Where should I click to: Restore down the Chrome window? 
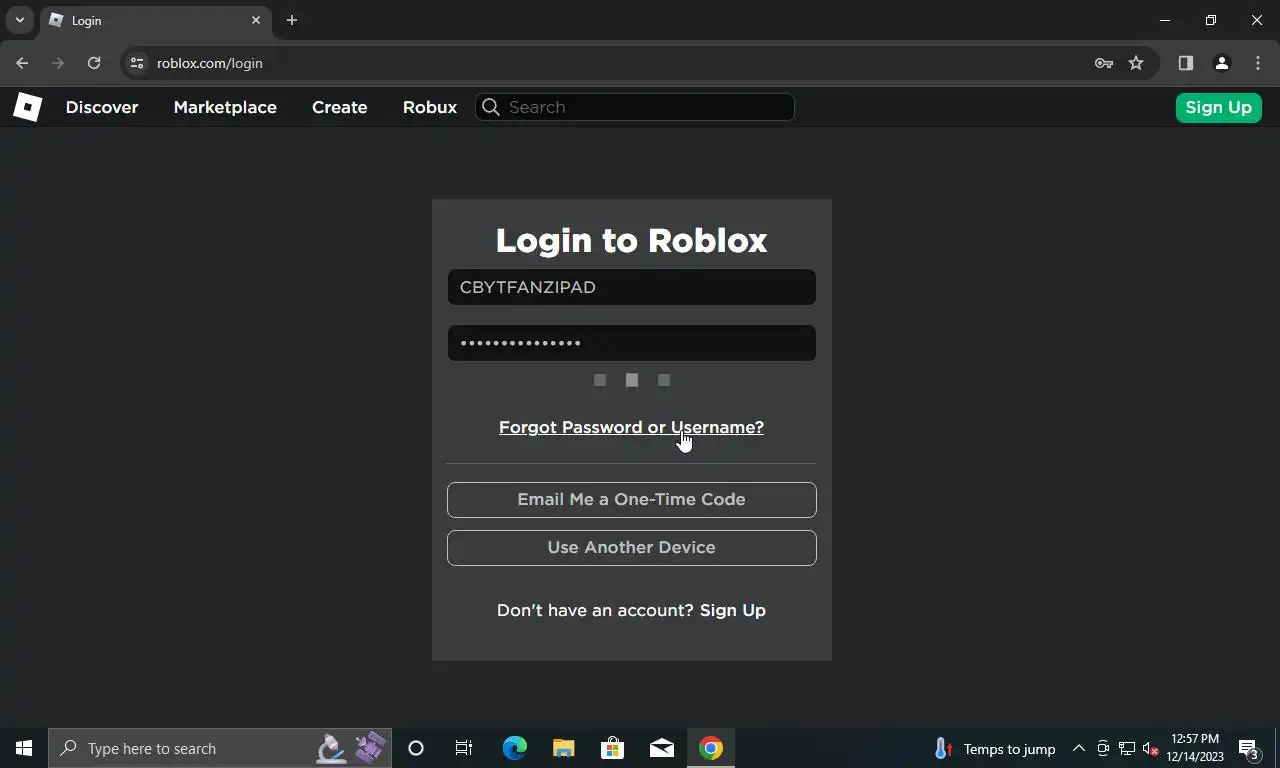pyautogui.click(x=1211, y=20)
